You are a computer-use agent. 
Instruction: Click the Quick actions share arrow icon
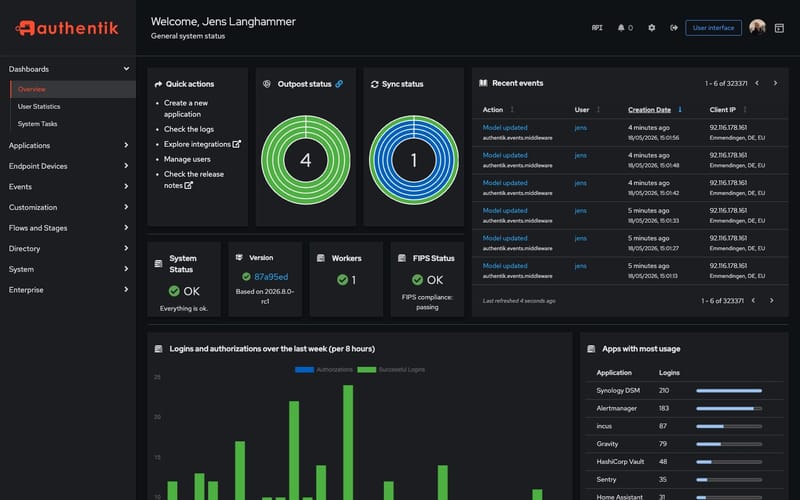158,84
